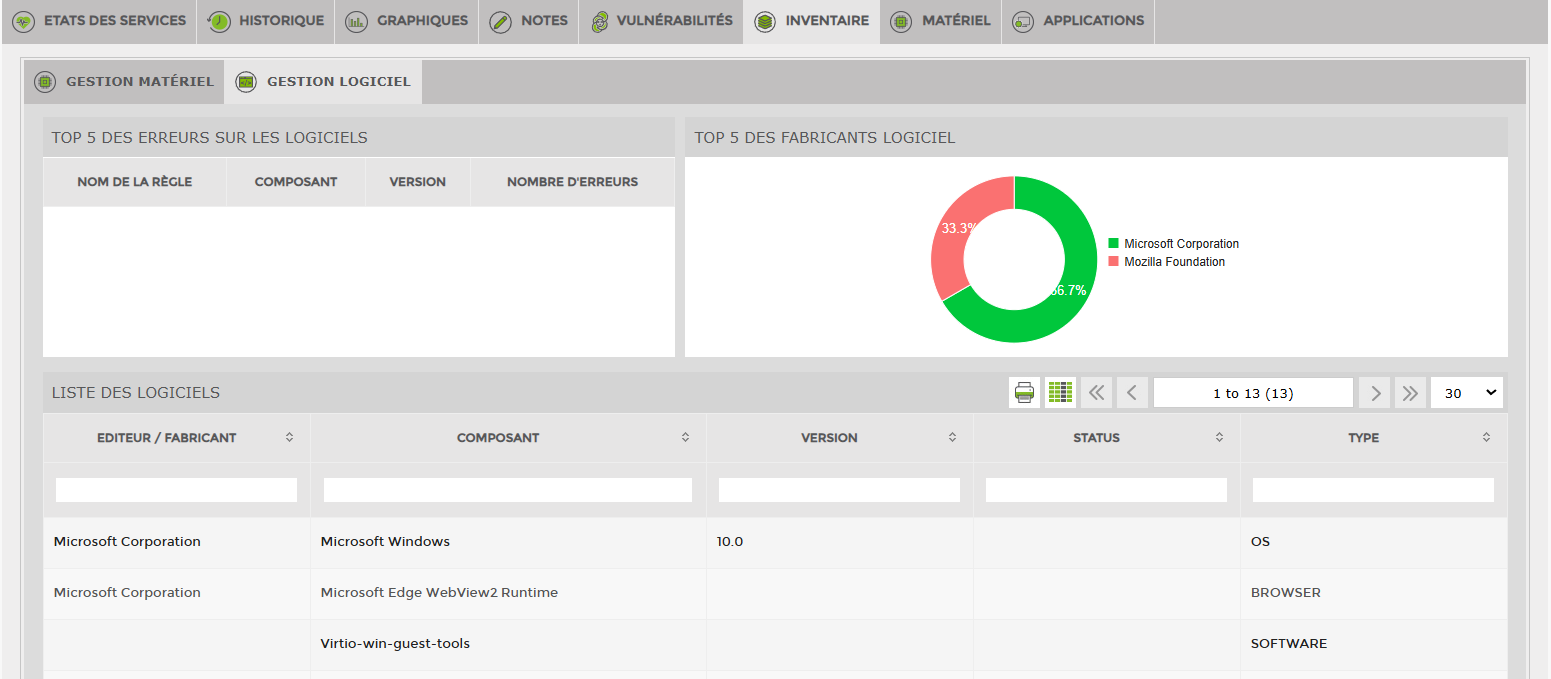The height and width of the screenshot is (679, 1551).
Task: Select the Microsoft Edge WebView2 Runtime cell
Action: [508, 593]
